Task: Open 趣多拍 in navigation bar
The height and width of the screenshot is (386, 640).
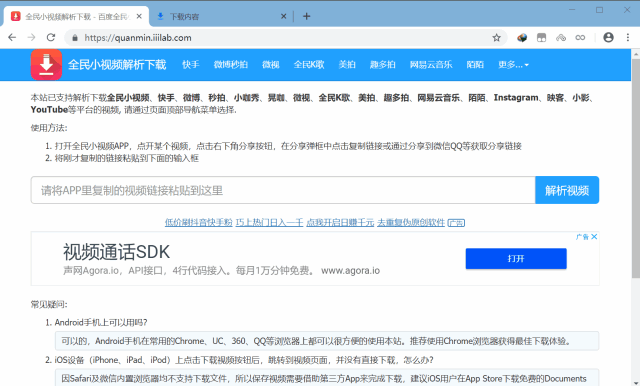Action: [382, 64]
